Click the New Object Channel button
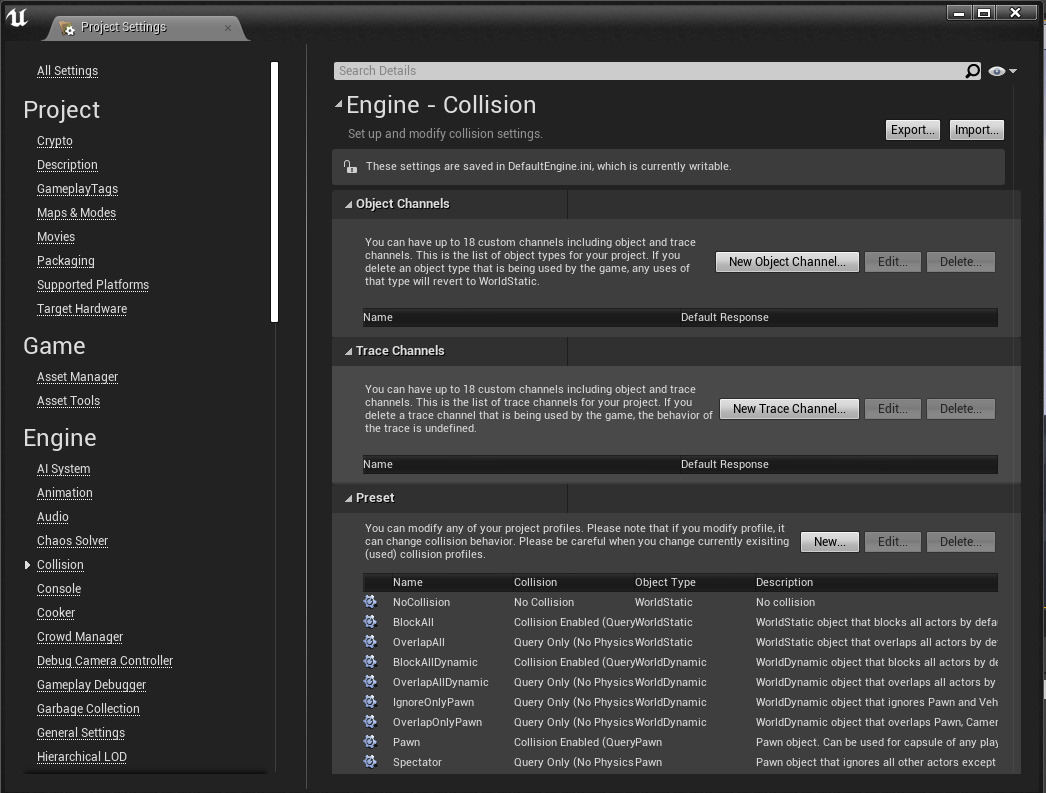 [x=787, y=262]
